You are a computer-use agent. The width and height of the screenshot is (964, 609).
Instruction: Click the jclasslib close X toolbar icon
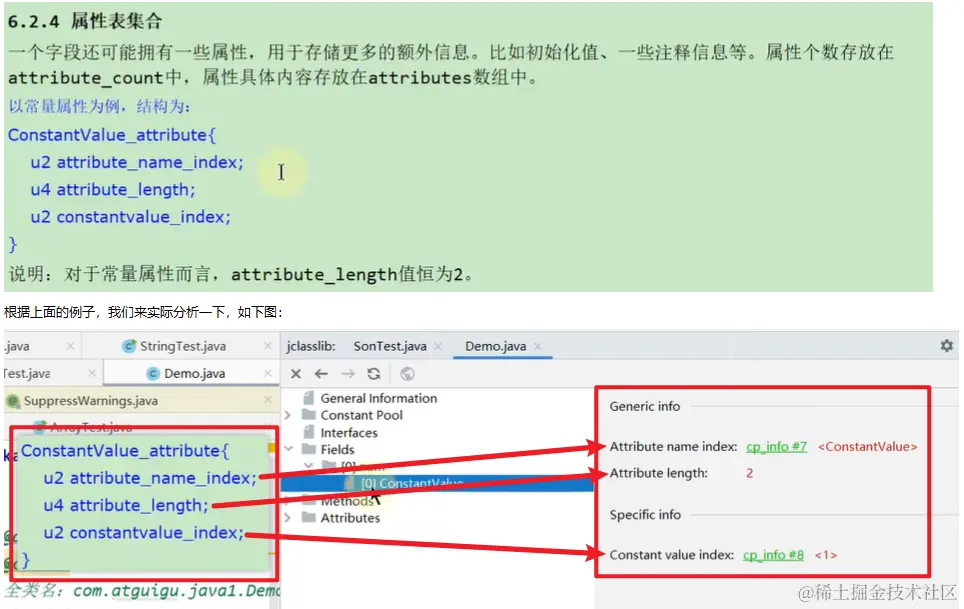(296, 374)
